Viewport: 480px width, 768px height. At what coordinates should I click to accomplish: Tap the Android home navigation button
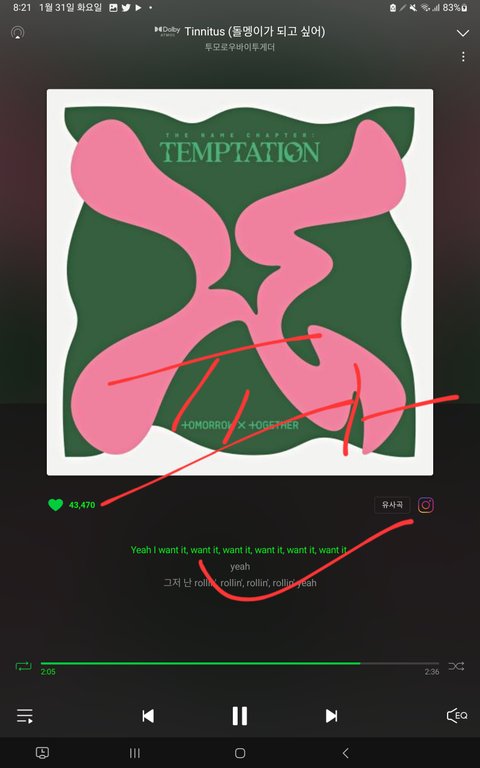tap(240, 753)
